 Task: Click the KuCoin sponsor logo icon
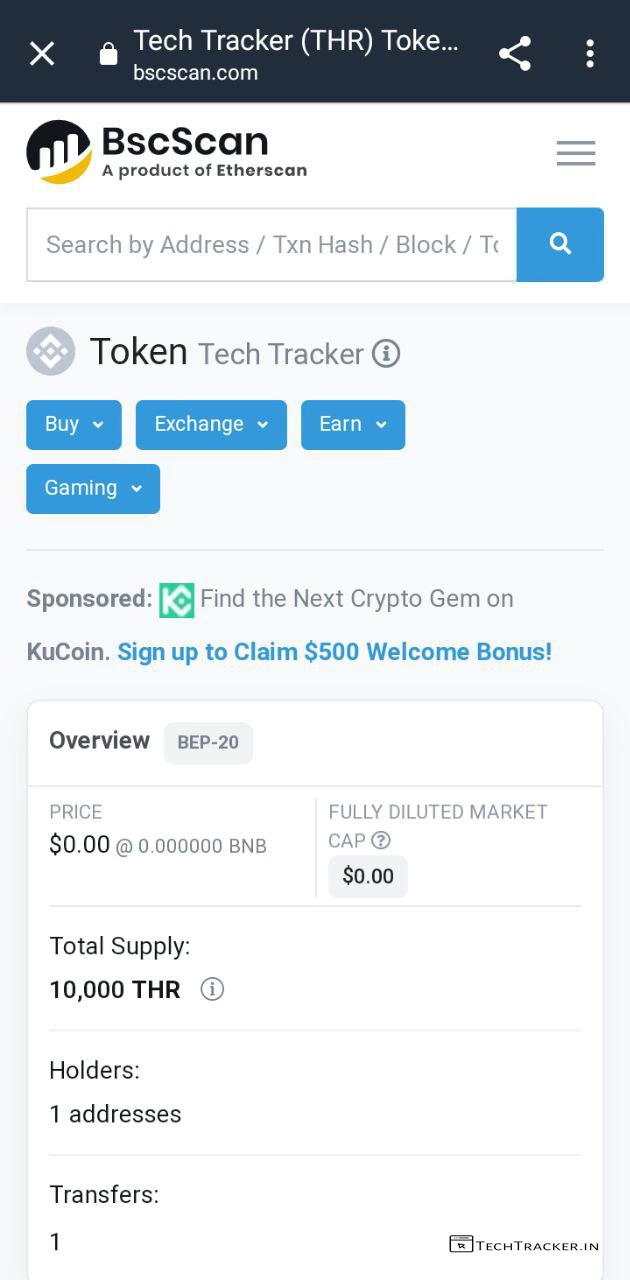(x=177, y=600)
